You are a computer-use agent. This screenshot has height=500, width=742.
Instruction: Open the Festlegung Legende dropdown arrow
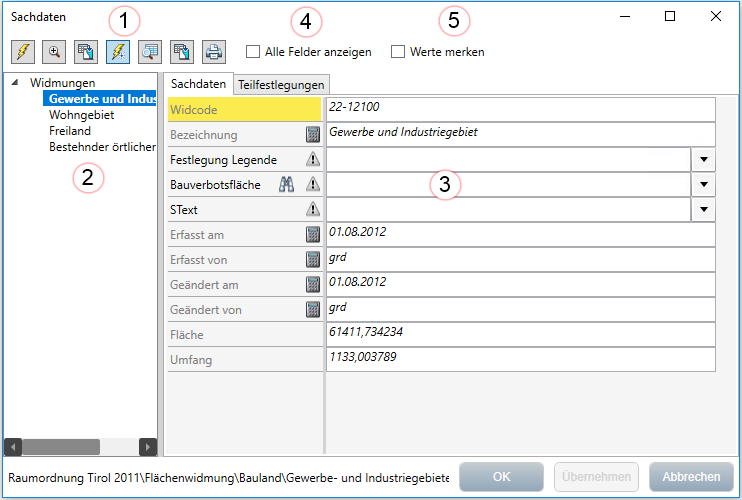(x=704, y=159)
